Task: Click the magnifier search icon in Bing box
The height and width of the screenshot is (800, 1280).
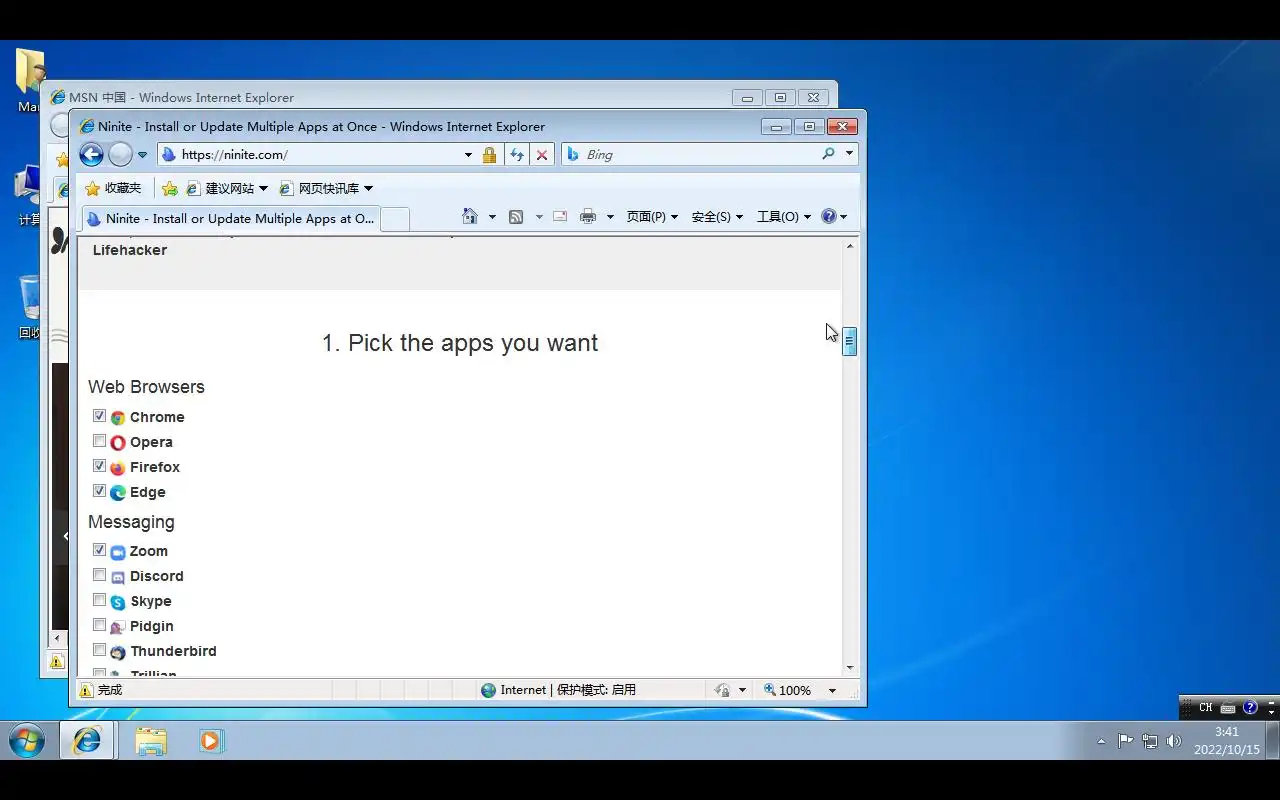Action: coord(828,154)
